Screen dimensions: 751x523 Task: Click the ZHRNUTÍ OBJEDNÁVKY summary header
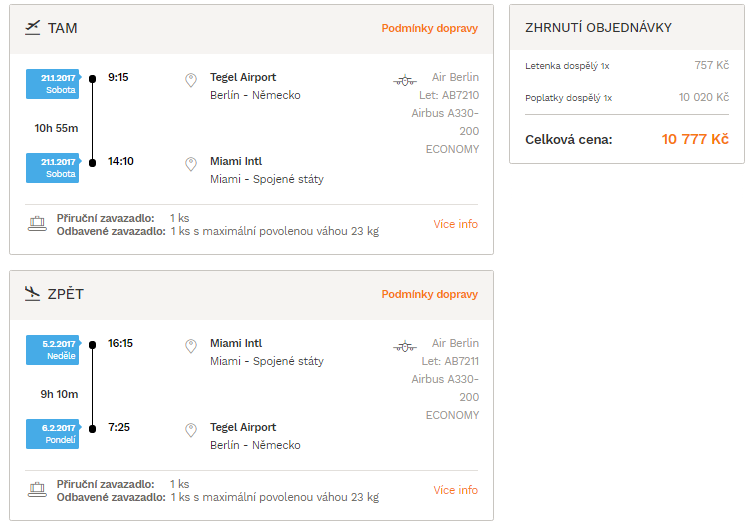click(598, 28)
